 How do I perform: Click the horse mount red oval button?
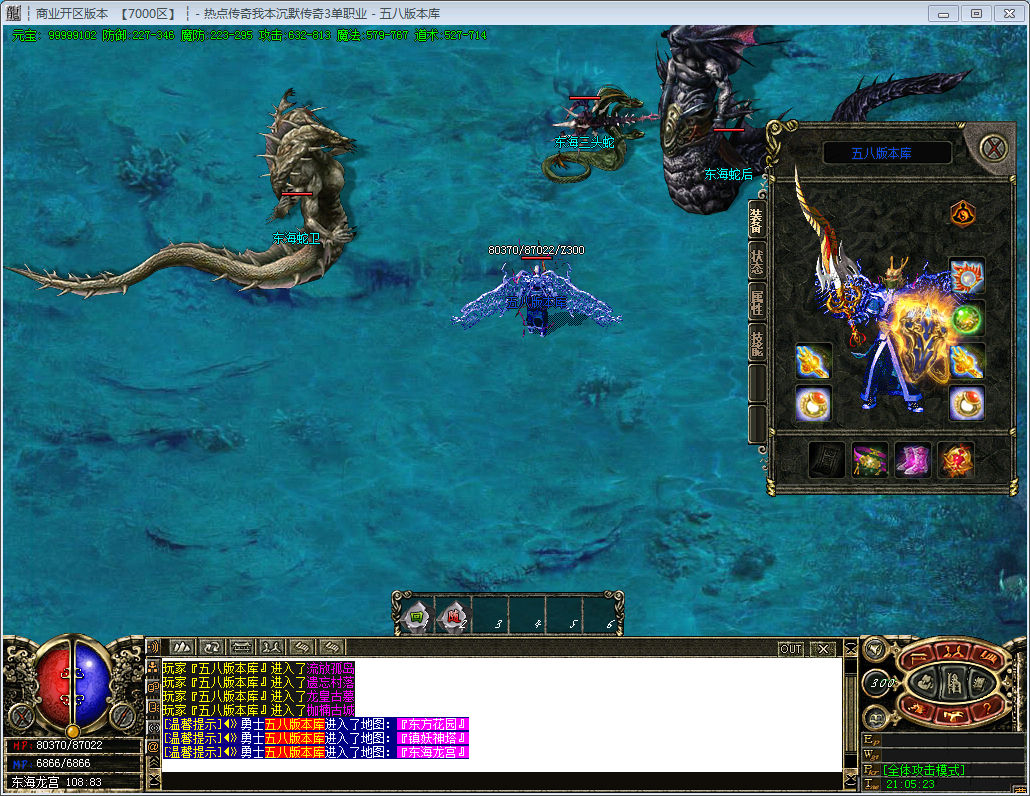(x=953, y=717)
